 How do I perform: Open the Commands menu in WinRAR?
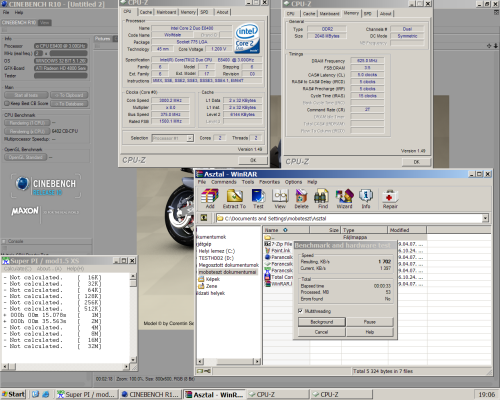click(x=224, y=182)
